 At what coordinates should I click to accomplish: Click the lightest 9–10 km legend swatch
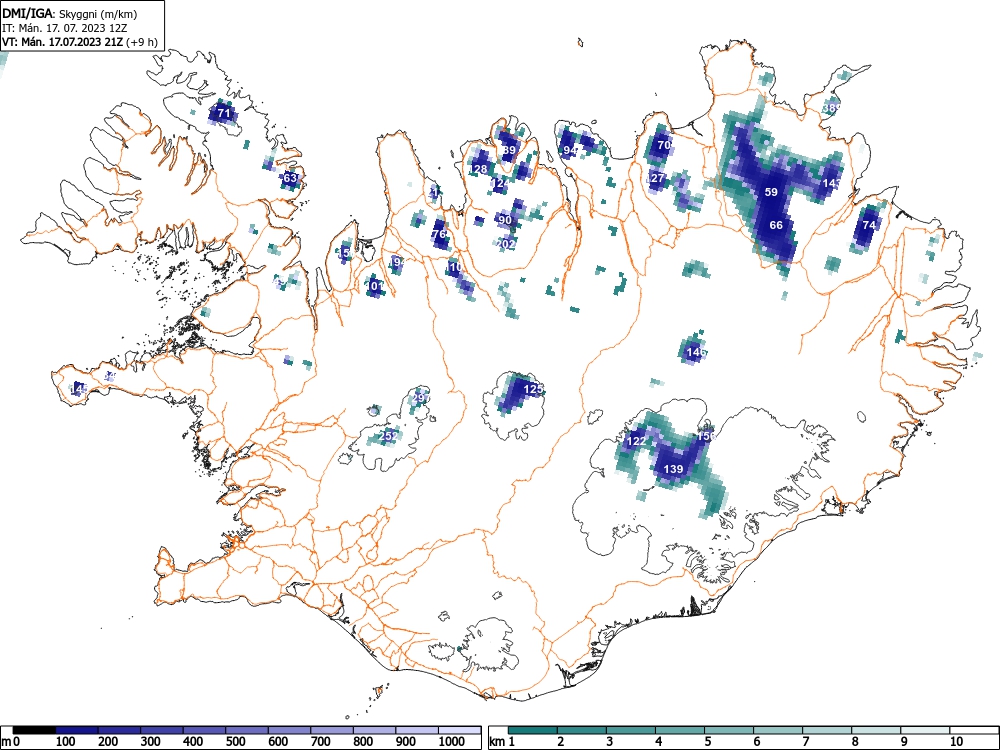pyautogui.click(x=925, y=730)
